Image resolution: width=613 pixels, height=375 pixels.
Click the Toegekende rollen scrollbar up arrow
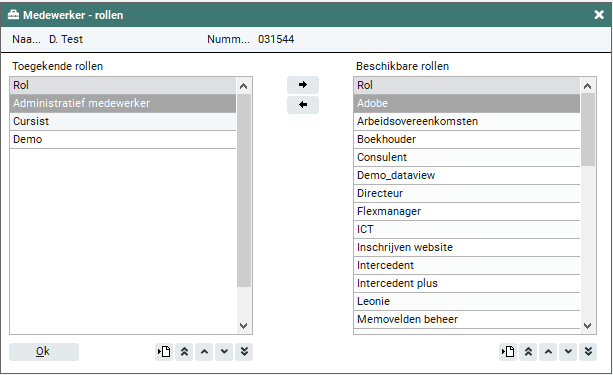coord(244,86)
